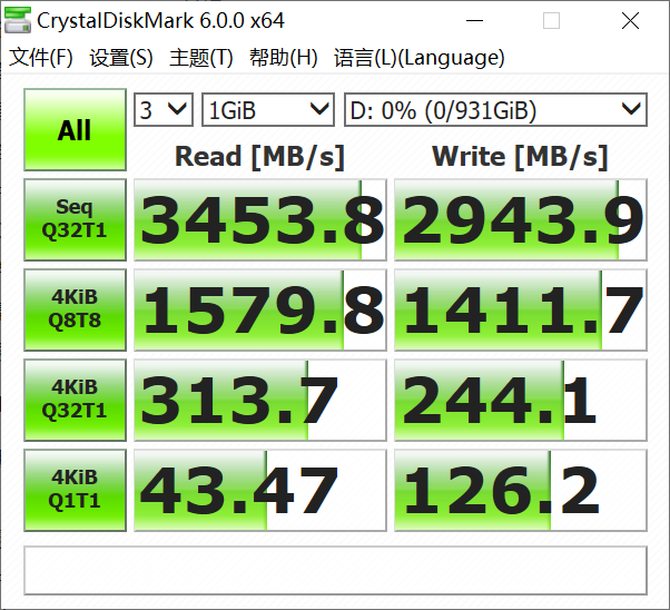Start the Seq Q32T1 test

pyautogui.click(x=75, y=220)
